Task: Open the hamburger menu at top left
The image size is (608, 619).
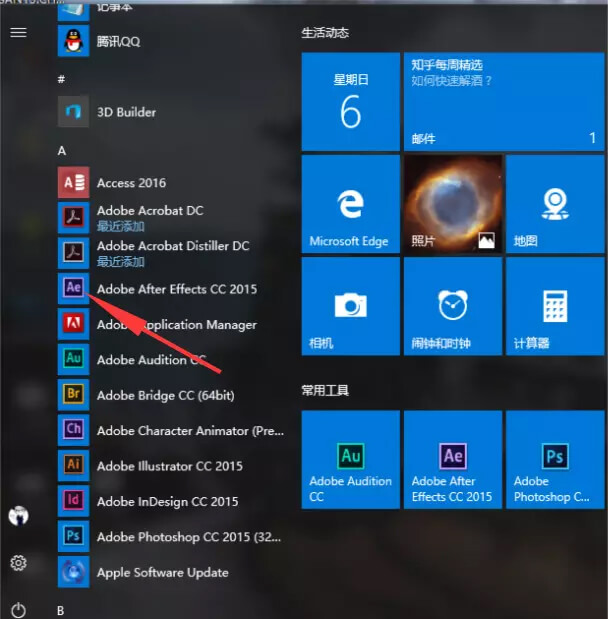Action: tap(18, 32)
